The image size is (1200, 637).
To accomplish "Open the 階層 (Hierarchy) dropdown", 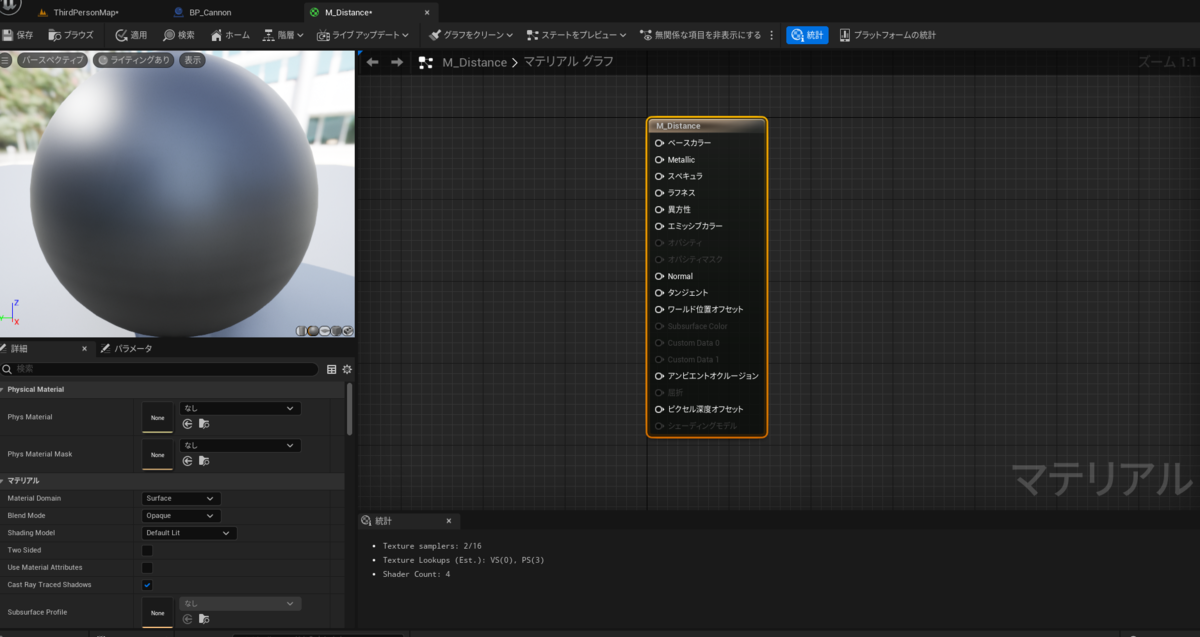I will [283, 35].
